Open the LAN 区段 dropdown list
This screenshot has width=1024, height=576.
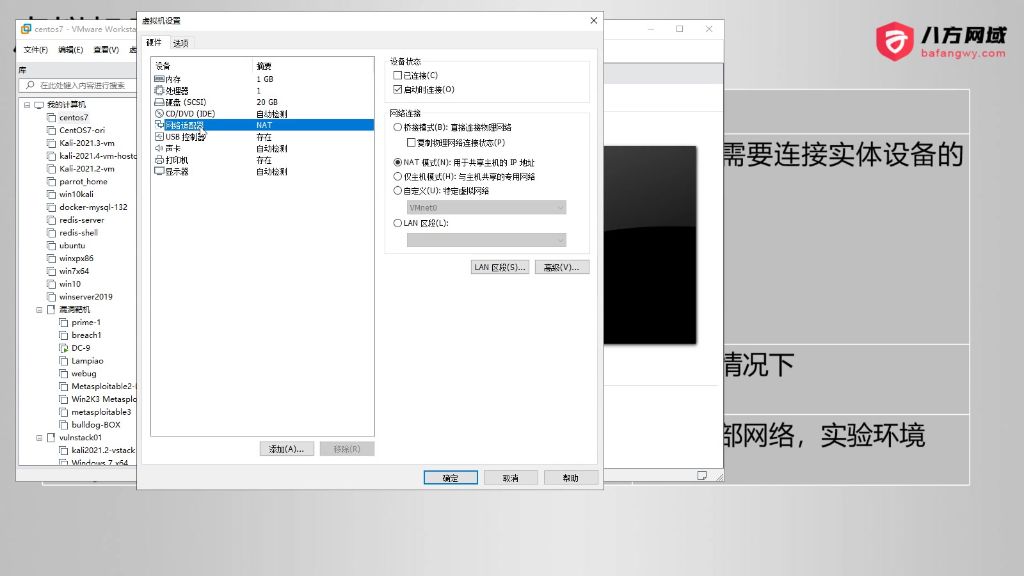tap(487, 240)
